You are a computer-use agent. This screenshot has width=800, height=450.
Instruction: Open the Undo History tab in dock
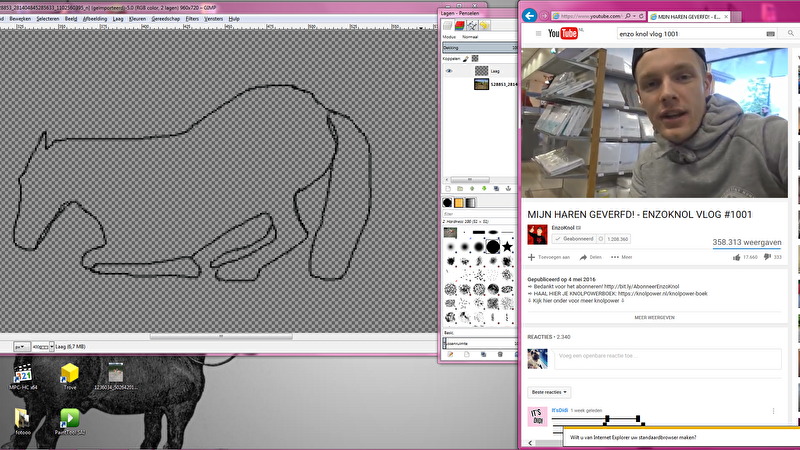(484, 25)
